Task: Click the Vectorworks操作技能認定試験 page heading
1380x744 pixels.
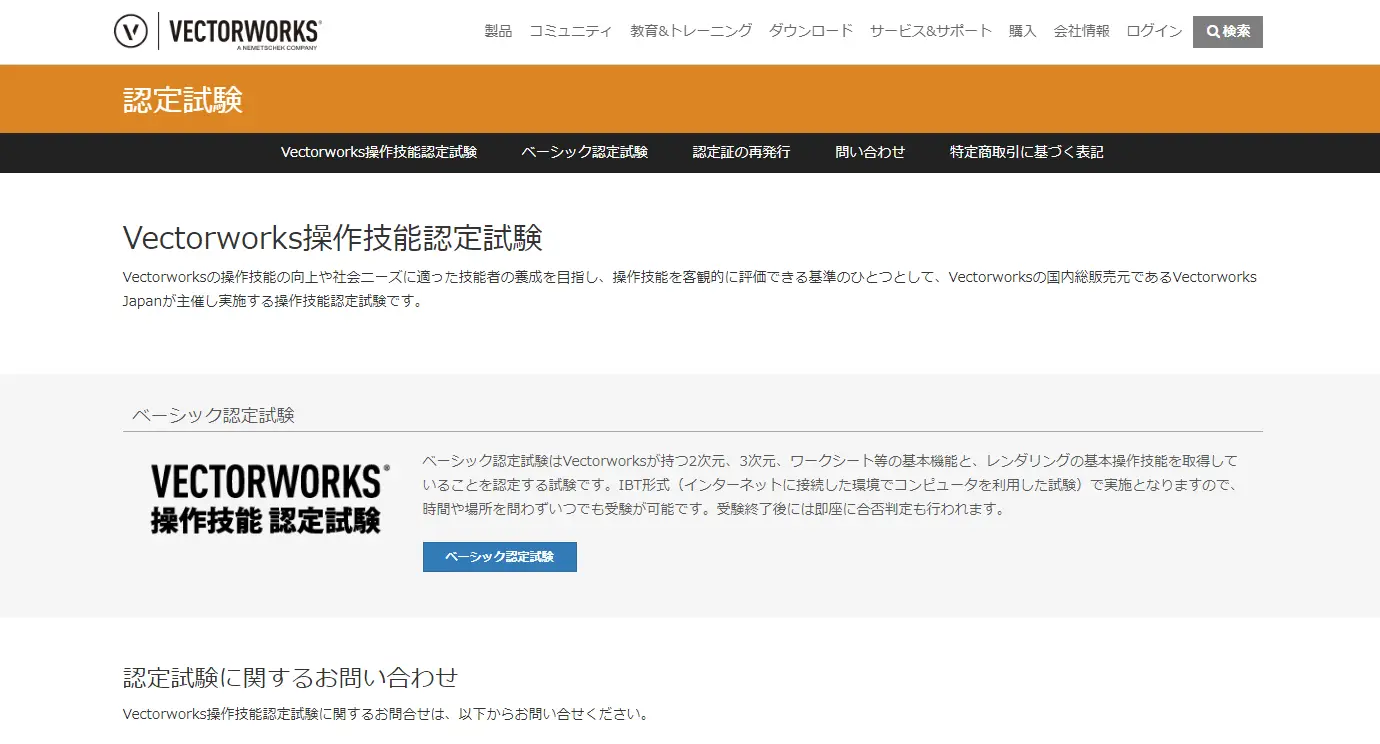Action: (333, 238)
